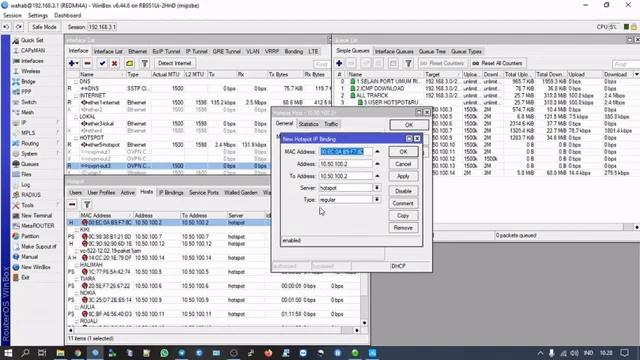Click Reset All Counters in Queue List
Image resolution: width=640 pixels, height=360 pixels.
coord(498,63)
